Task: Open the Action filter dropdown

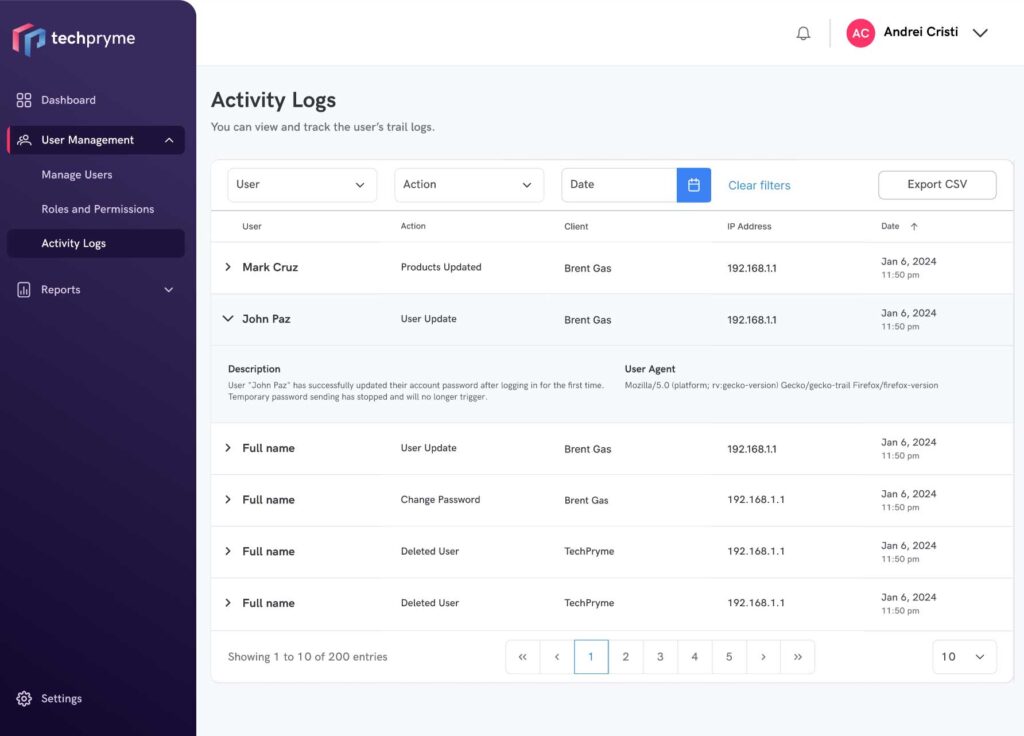Action: (469, 185)
